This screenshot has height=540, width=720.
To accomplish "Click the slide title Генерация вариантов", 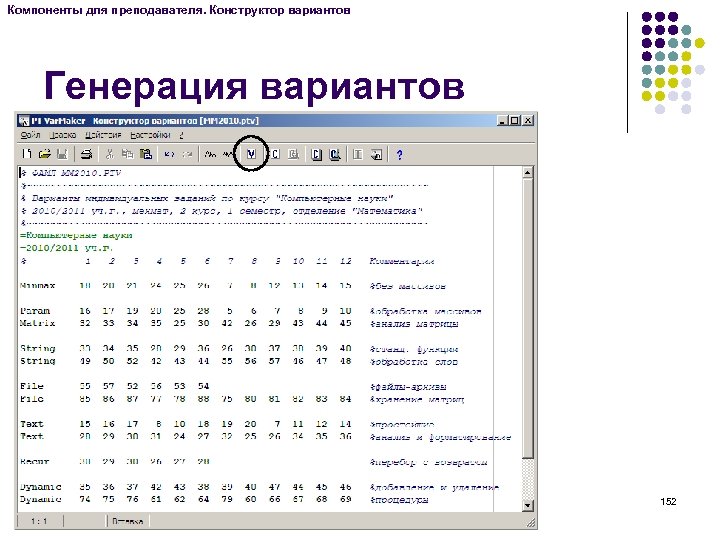I will coord(254,85).
